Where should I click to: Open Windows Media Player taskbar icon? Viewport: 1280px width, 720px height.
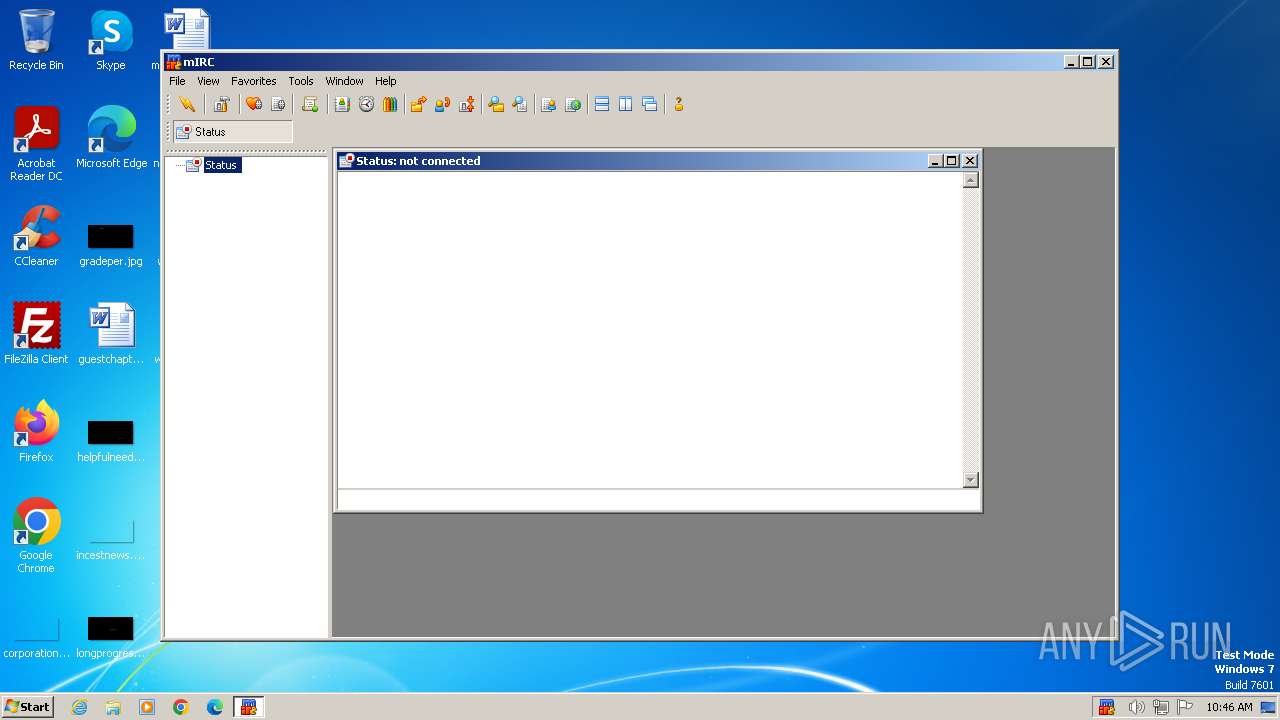[x=147, y=707]
